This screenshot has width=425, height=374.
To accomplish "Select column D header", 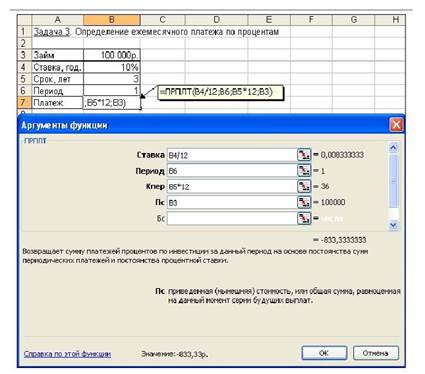I will (216, 20).
